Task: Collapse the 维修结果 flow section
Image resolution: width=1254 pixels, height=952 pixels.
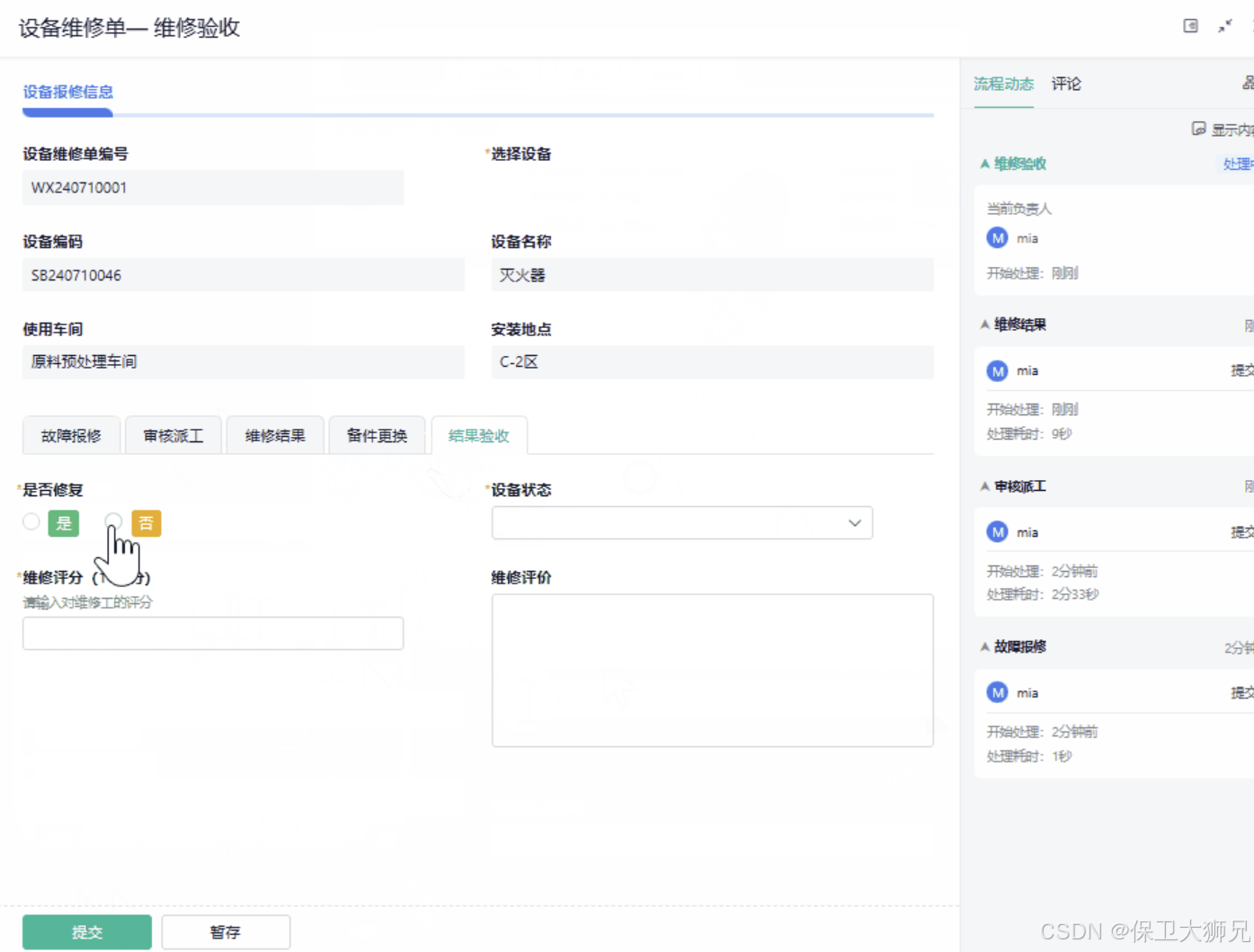Action: click(985, 325)
